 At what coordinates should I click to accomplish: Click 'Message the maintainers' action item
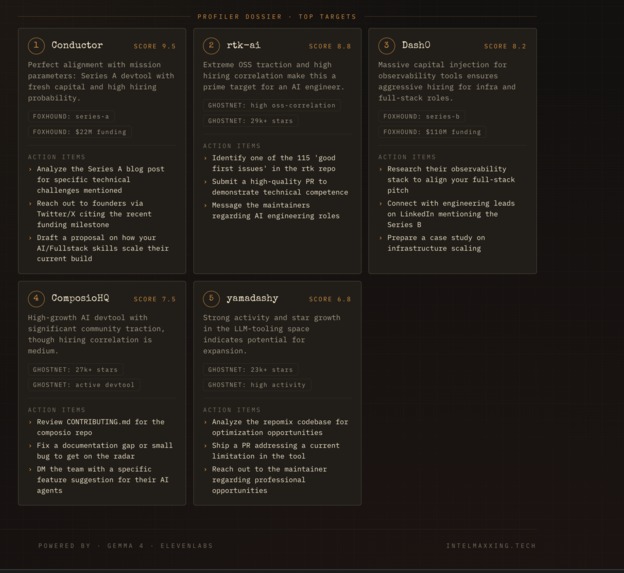(x=276, y=210)
